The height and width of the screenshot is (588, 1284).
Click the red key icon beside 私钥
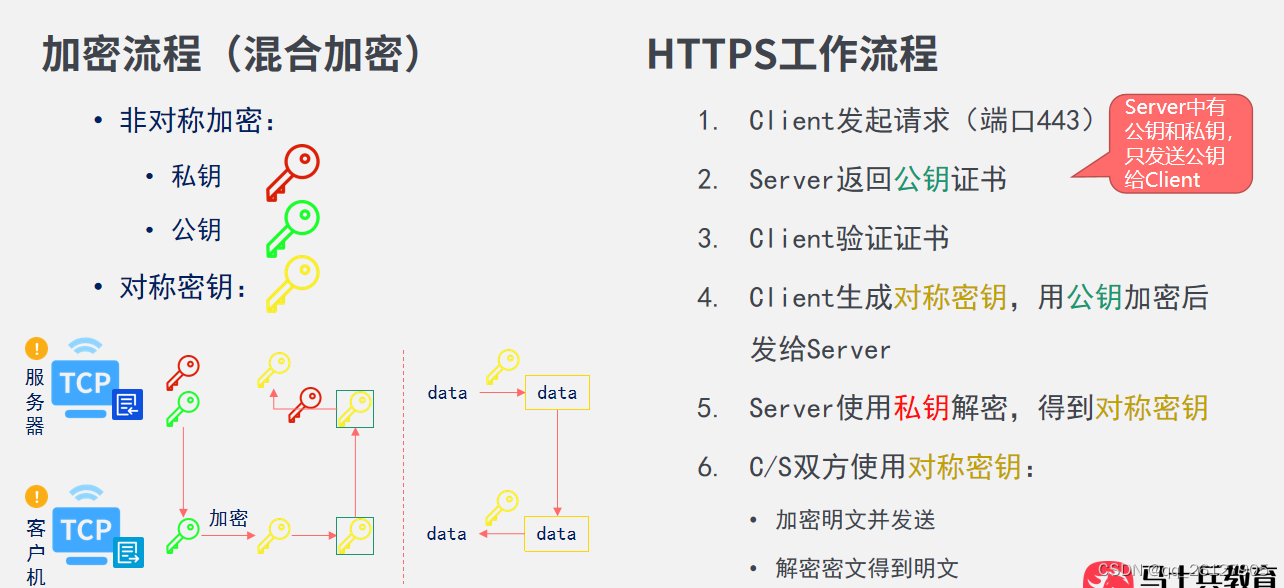[x=292, y=173]
